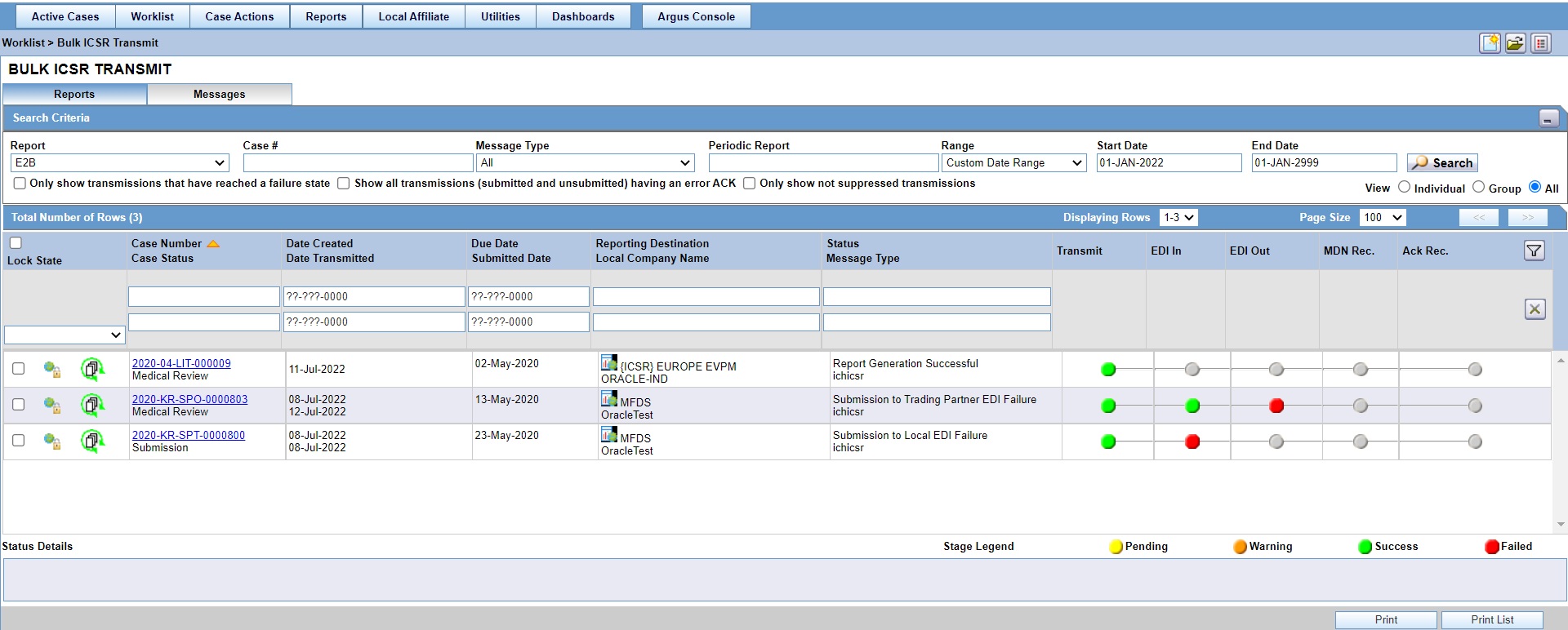This screenshot has height=630, width=1568.
Task: Open the Message Type dropdown showing All
Action: 586,163
